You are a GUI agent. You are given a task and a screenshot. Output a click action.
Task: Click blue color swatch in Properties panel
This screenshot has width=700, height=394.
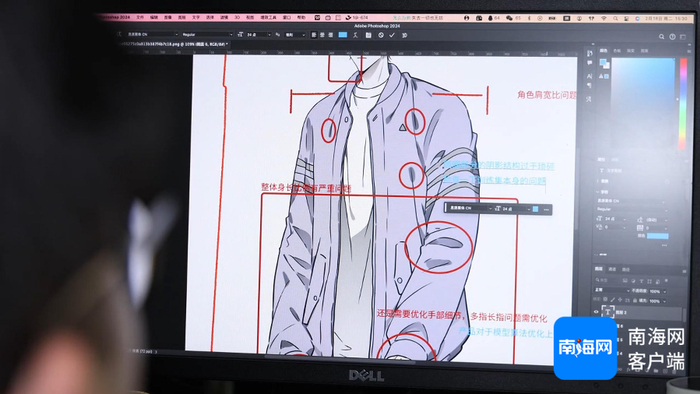point(658,236)
